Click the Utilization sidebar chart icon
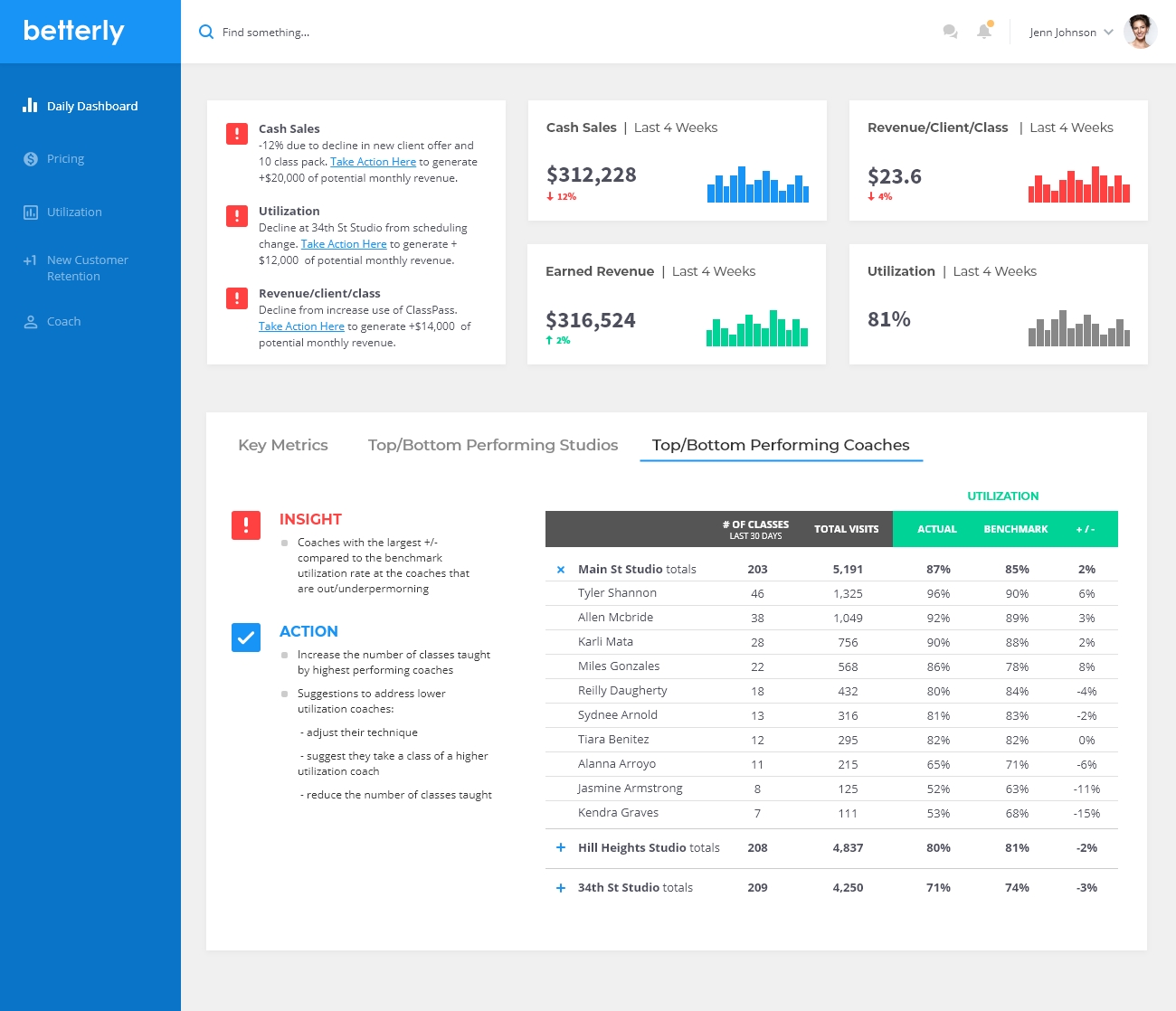 click(31, 213)
